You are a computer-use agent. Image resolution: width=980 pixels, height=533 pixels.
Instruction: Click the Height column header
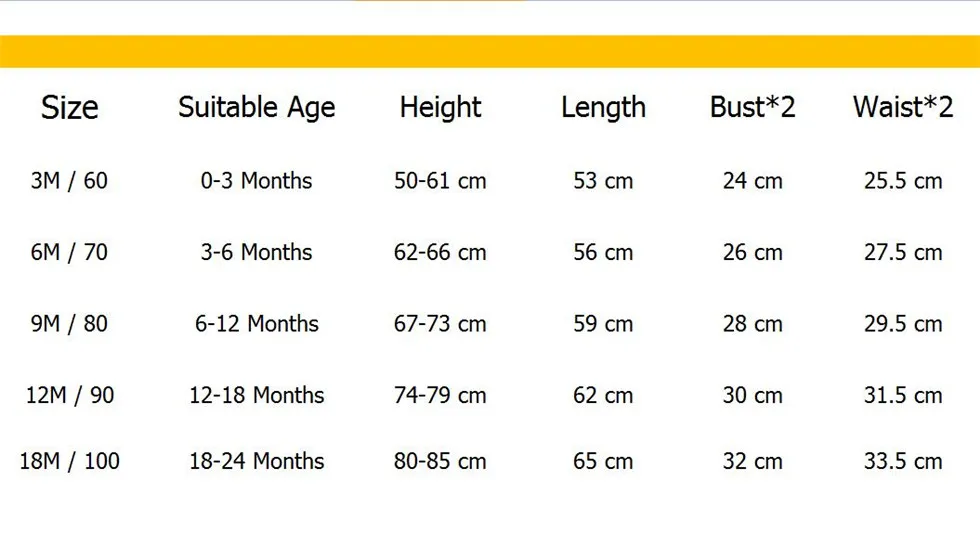click(x=440, y=107)
